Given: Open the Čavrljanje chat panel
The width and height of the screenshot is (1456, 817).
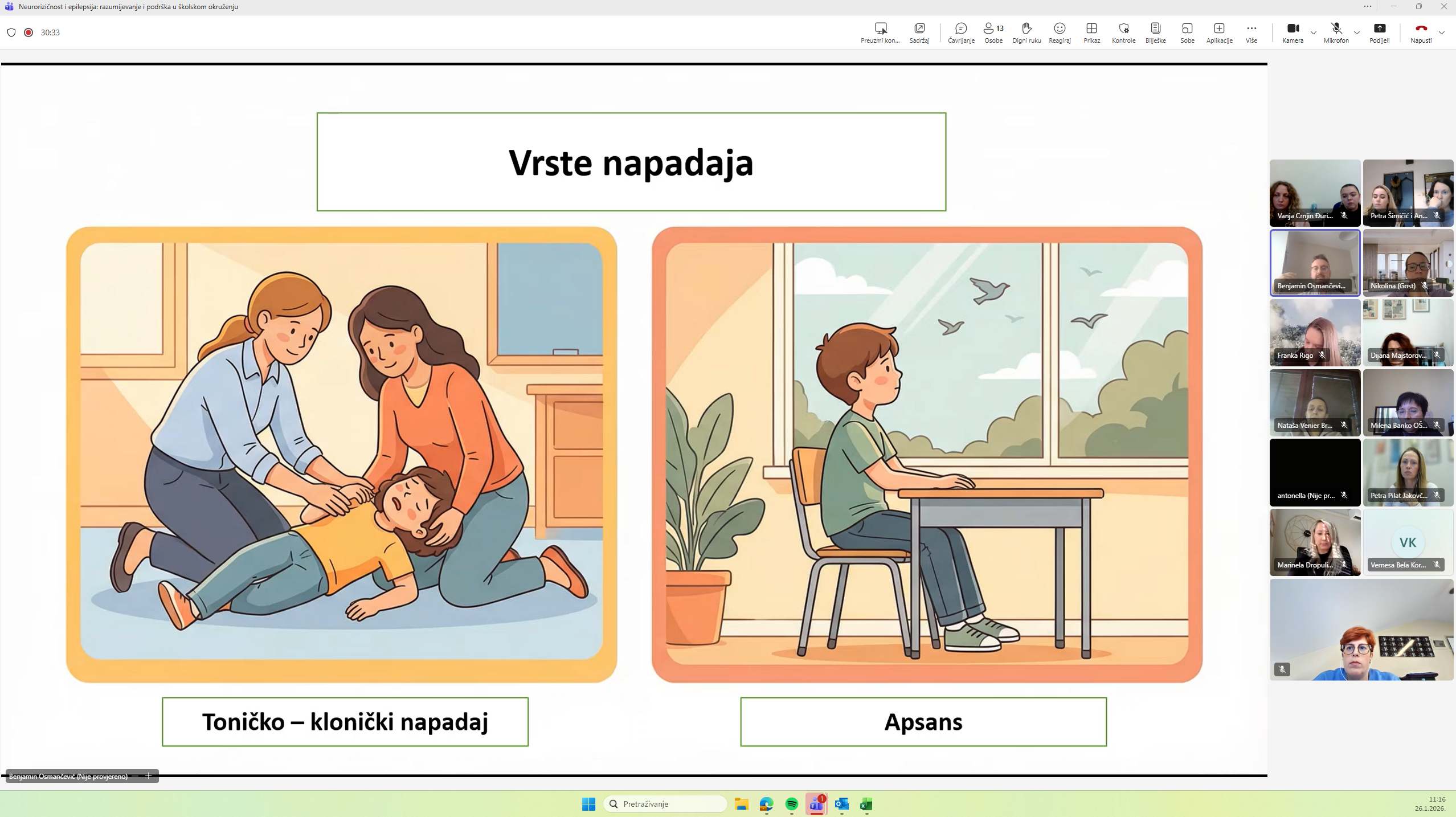Looking at the screenshot, I should pyautogui.click(x=960, y=32).
